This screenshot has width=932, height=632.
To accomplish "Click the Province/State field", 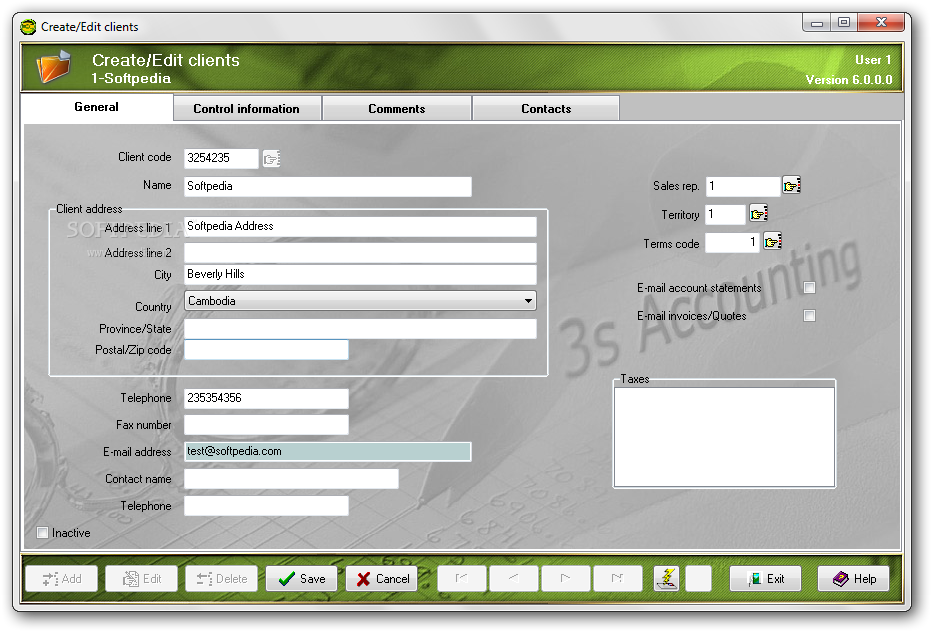I will (360, 329).
